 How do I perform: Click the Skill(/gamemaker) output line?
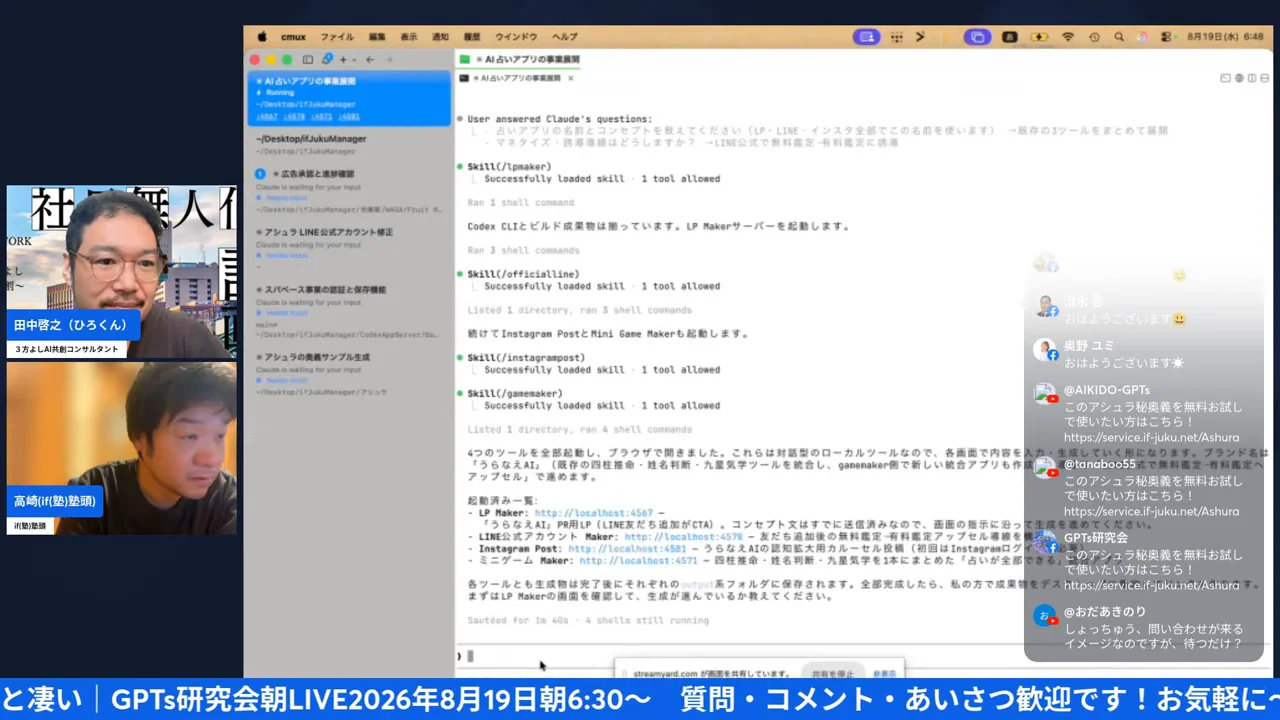pos(514,394)
